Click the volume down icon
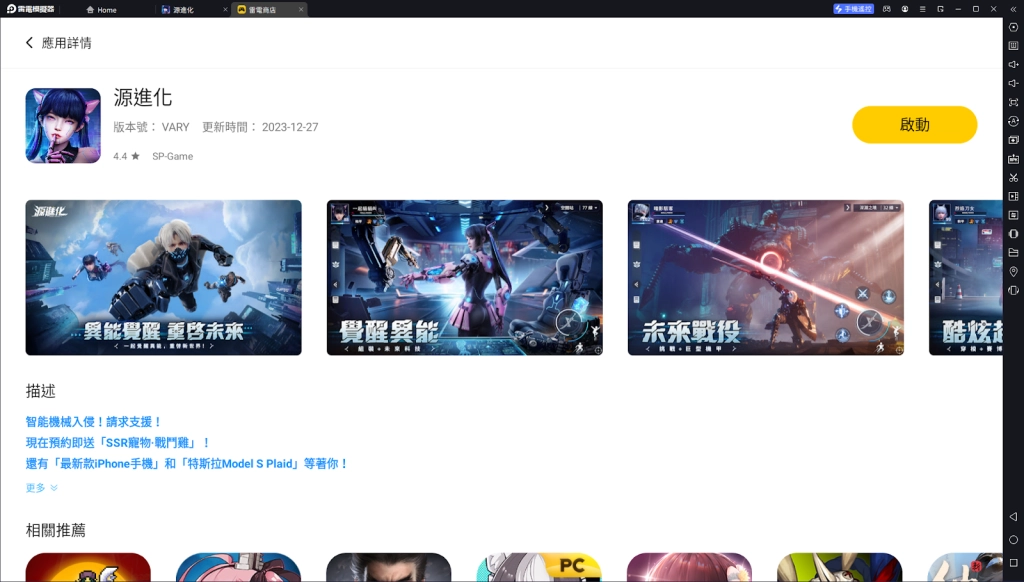 coord(1013,84)
